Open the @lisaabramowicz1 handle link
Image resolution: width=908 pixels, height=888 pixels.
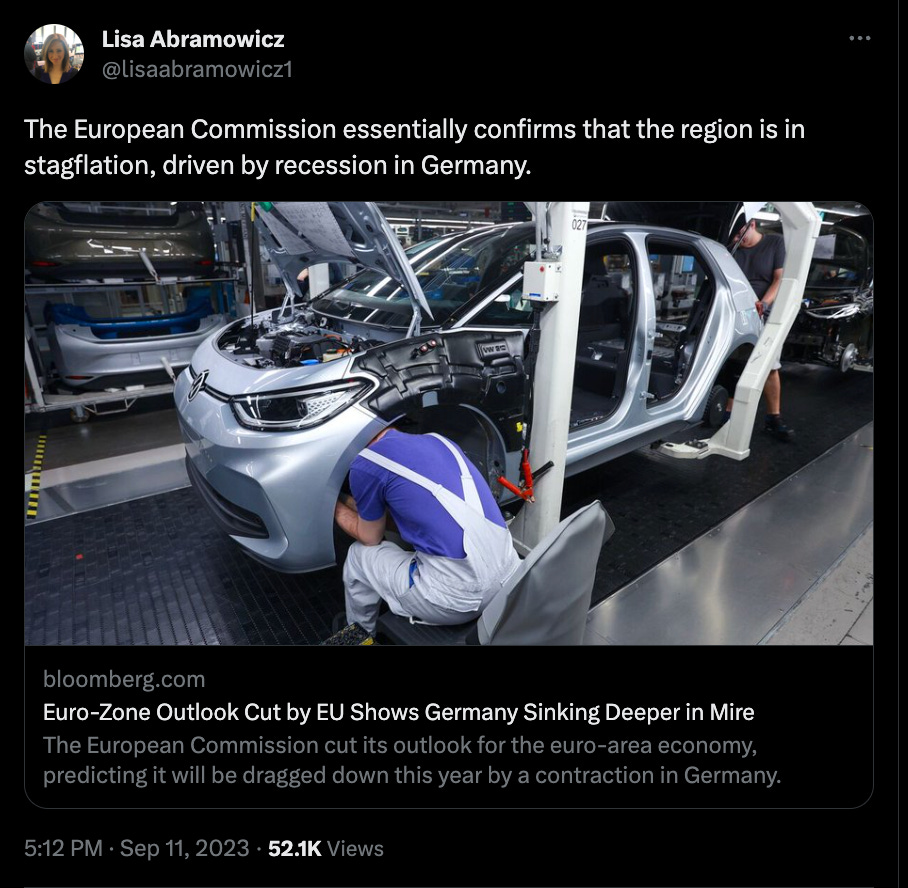point(197,70)
